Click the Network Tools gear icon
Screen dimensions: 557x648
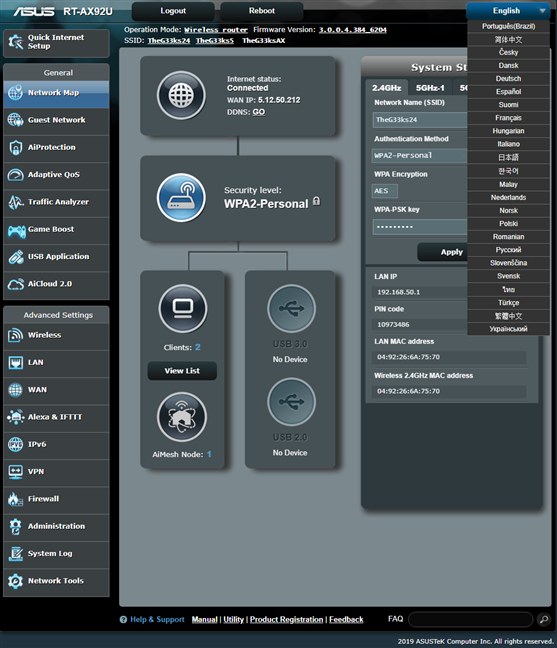point(15,581)
